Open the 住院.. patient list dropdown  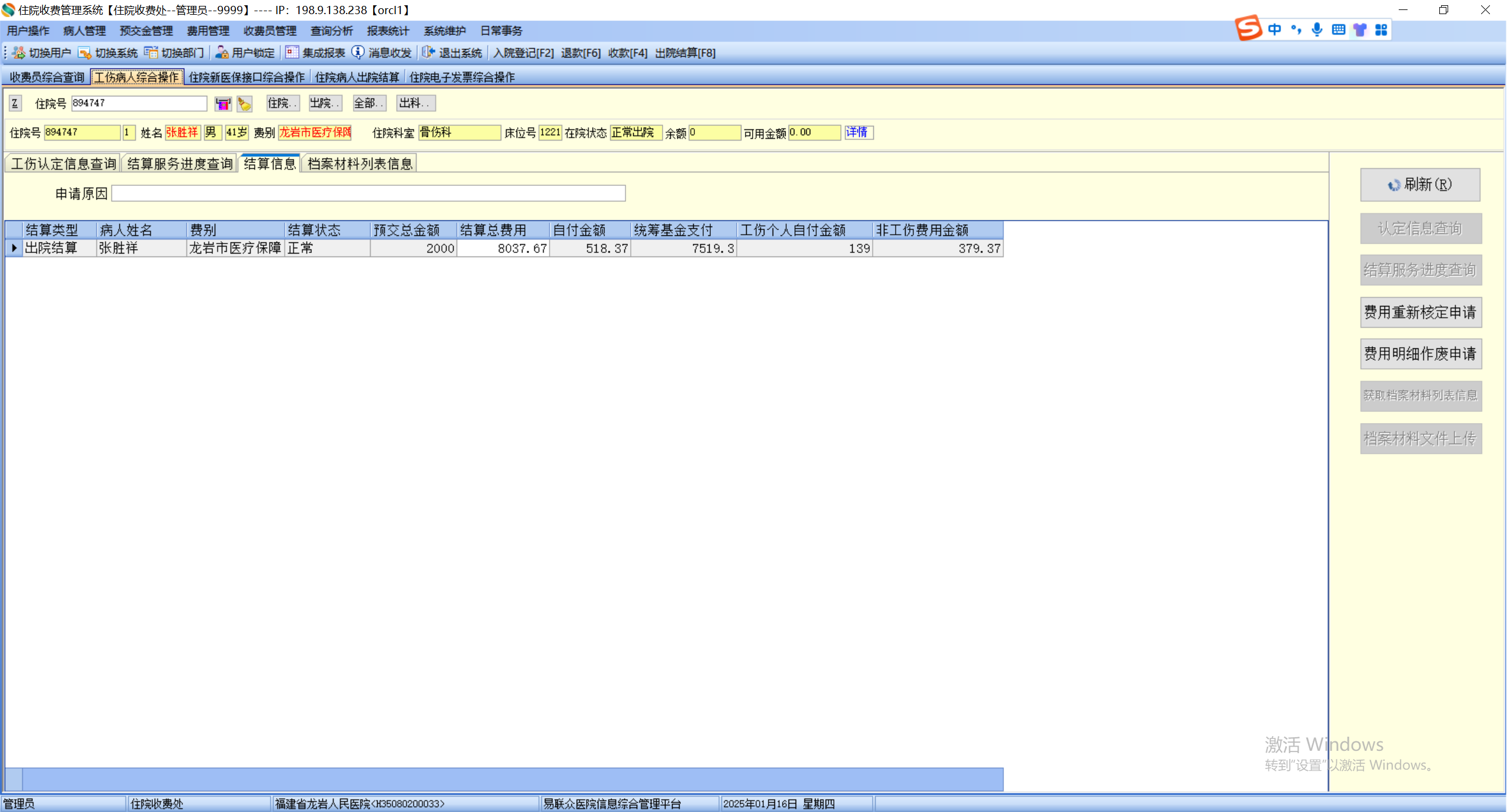coord(282,104)
